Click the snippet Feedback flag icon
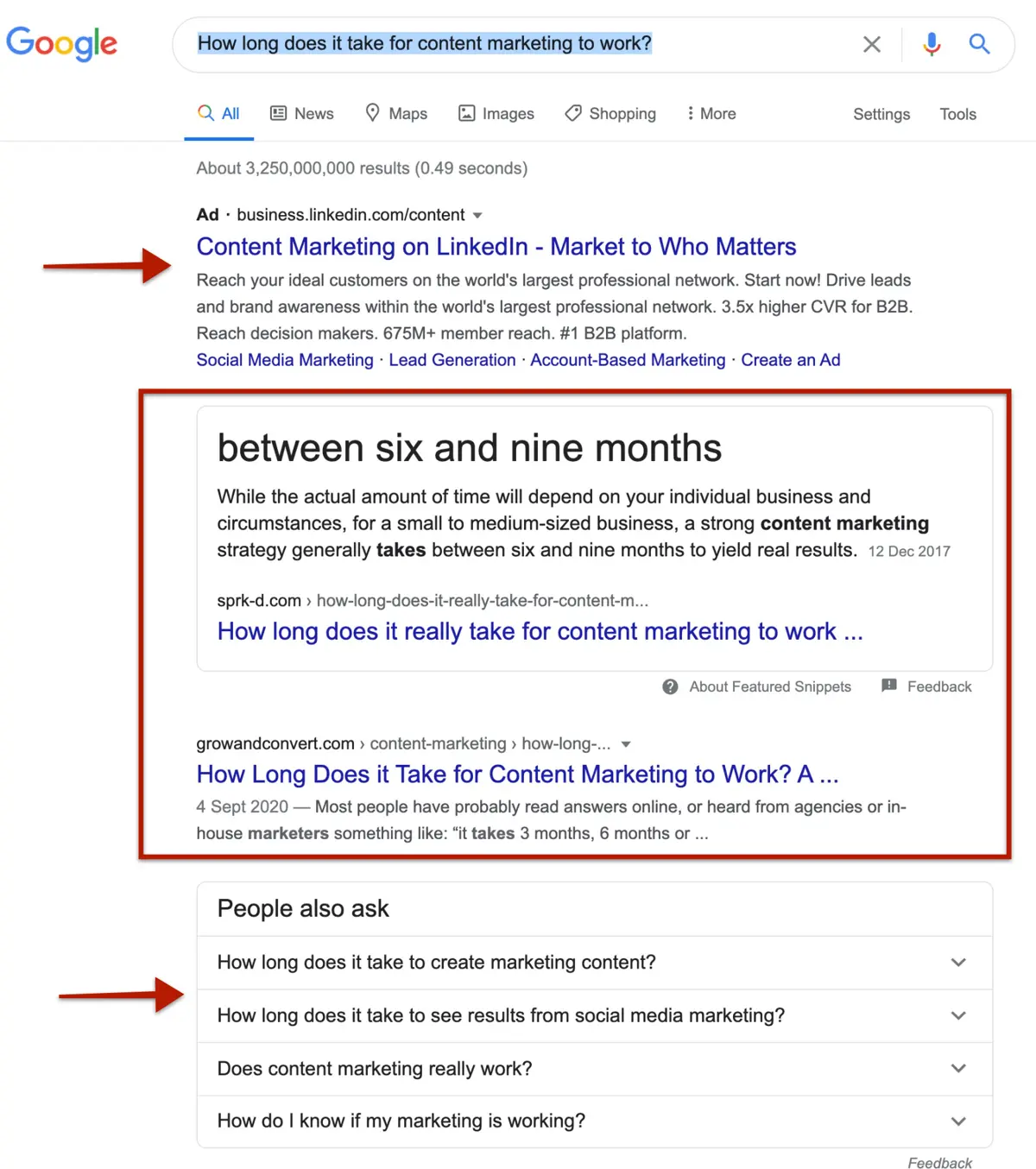Image resolution: width=1036 pixels, height=1169 pixels. point(889,686)
